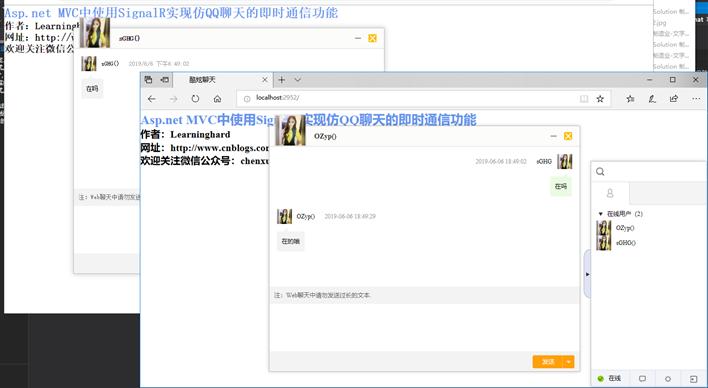Image resolution: width=708 pixels, height=388 pixels.
Task: Click the 在的哦 reply bubble
Action: click(290, 241)
